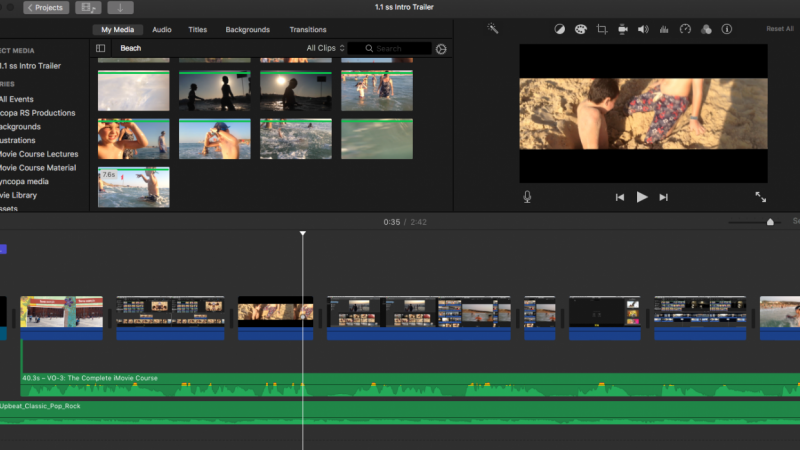Click the import media down-arrow button
Image resolution: width=800 pixels, height=450 pixels.
click(120, 8)
